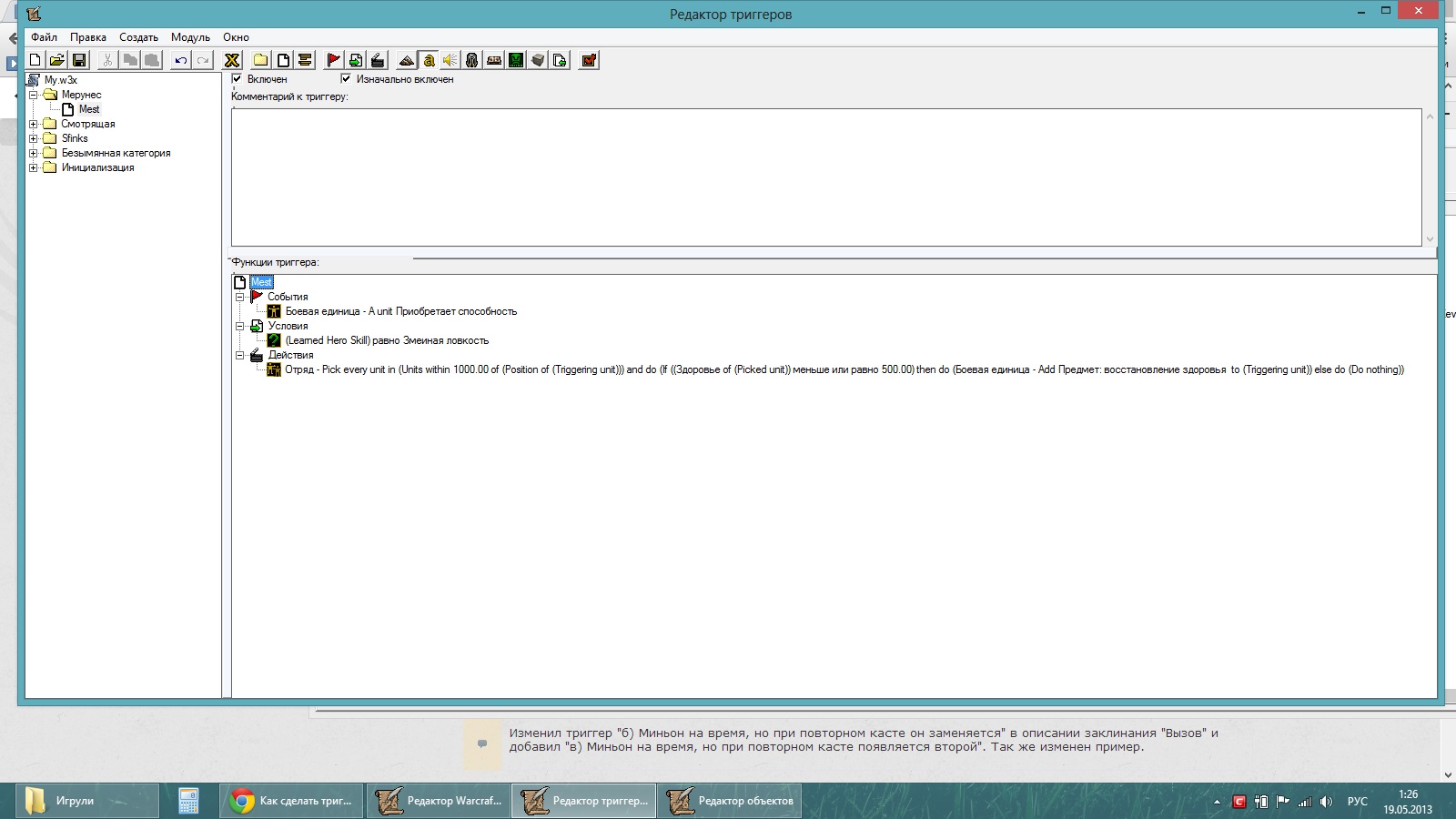Click the comment box scroll down arrow
Screen dimensions: 1456x819
(1430, 239)
